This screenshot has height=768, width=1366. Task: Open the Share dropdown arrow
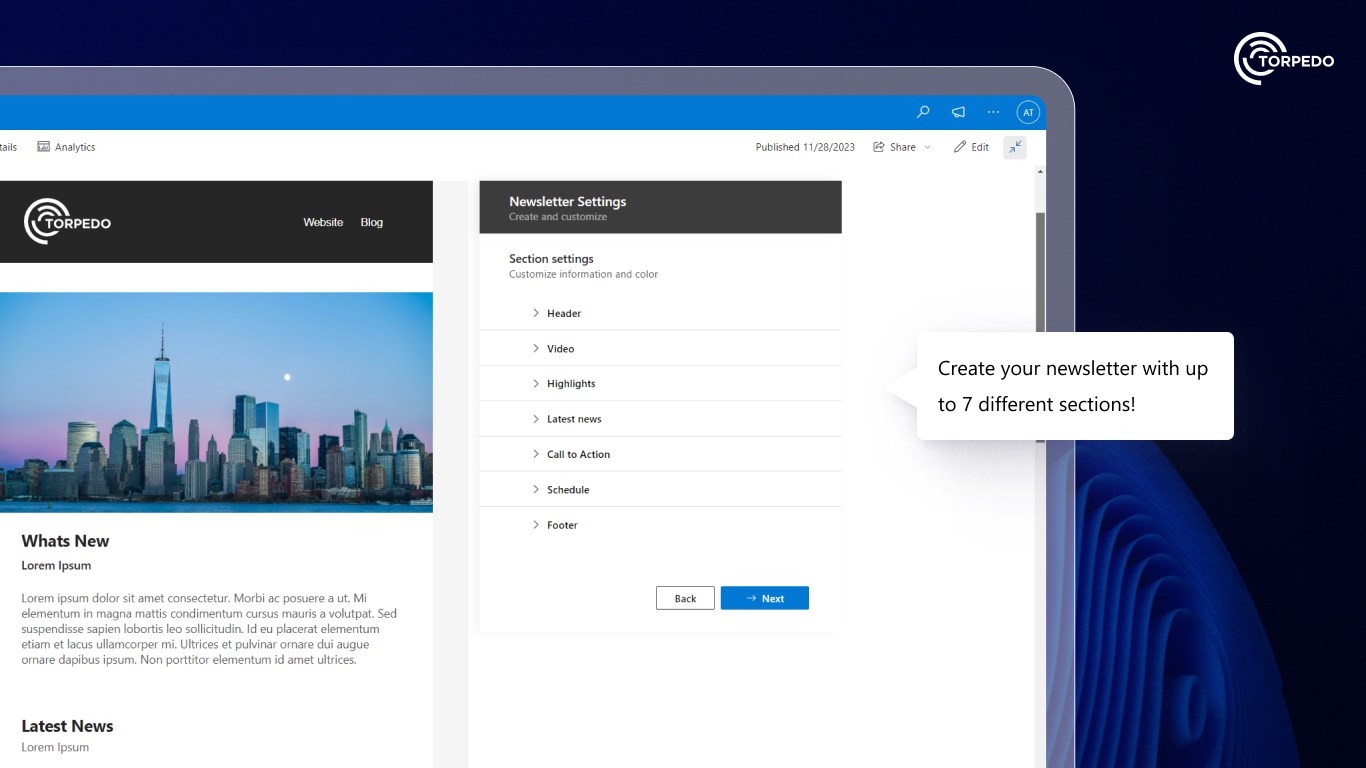[x=927, y=147]
